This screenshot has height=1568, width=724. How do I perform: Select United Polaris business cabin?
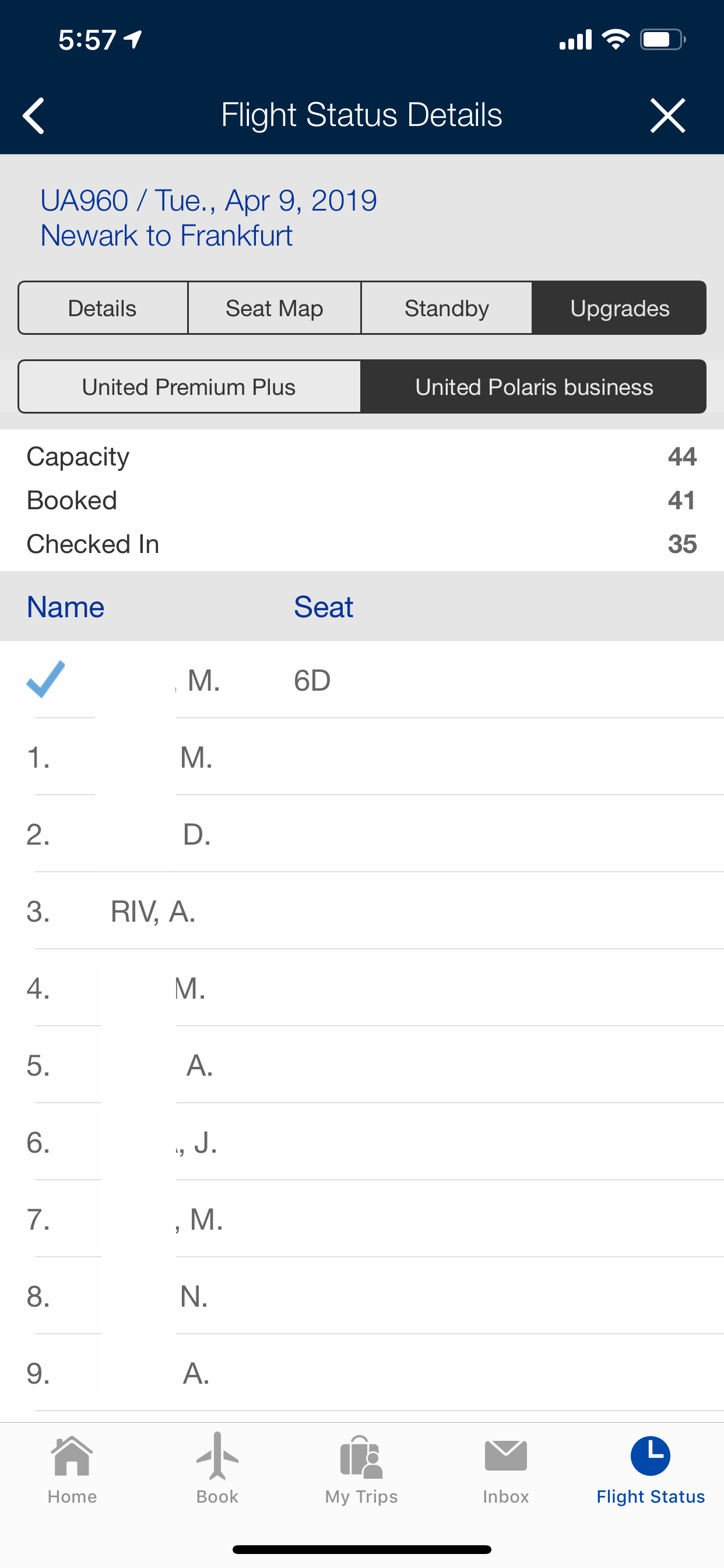point(533,387)
